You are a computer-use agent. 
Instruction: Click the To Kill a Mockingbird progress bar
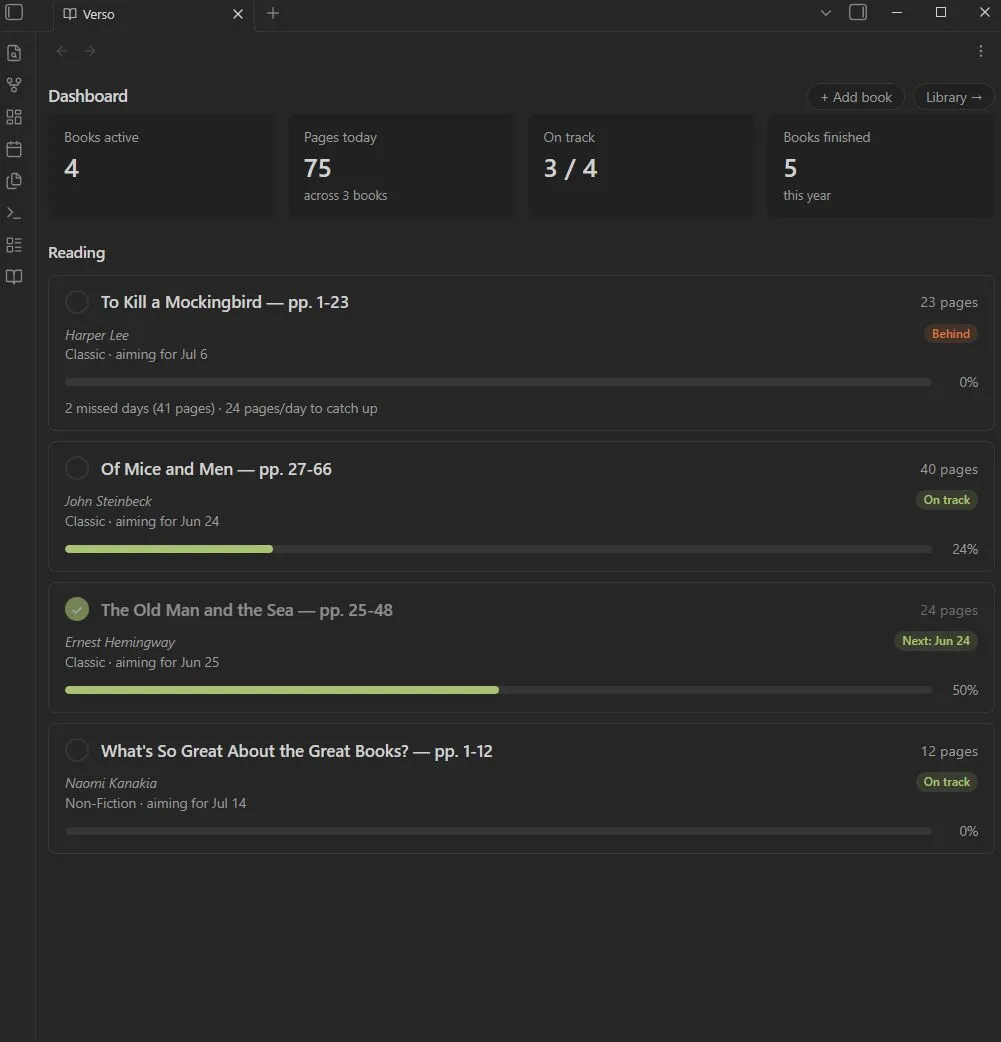click(x=499, y=382)
